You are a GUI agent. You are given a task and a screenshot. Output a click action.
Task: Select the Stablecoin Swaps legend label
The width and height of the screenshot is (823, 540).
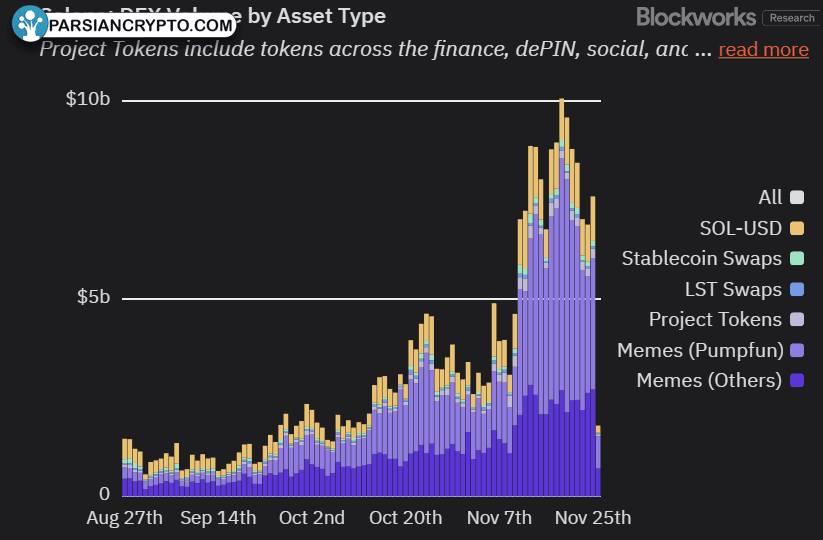click(702, 258)
